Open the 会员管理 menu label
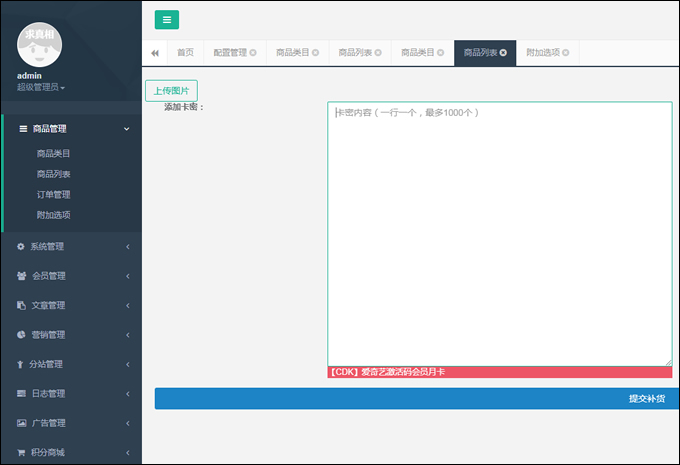680x465 pixels. pyautogui.click(x=49, y=276)
